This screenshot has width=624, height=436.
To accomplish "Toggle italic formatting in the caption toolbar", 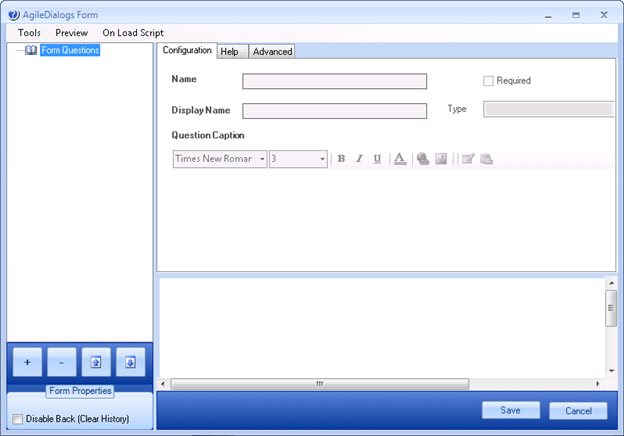I will (359, 159).
